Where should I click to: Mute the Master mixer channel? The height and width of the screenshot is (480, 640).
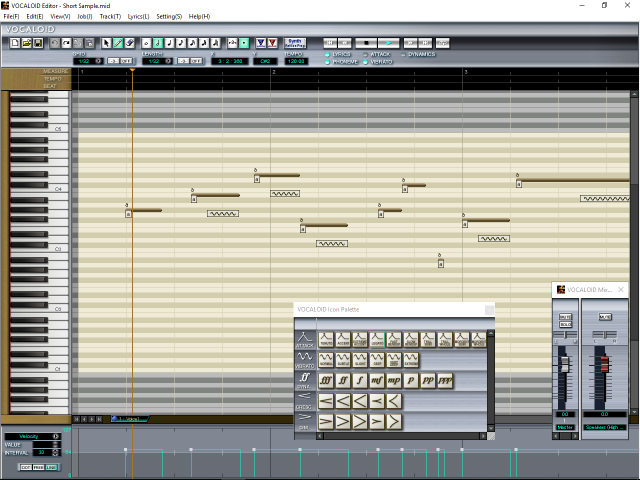(x=565, y=316)
